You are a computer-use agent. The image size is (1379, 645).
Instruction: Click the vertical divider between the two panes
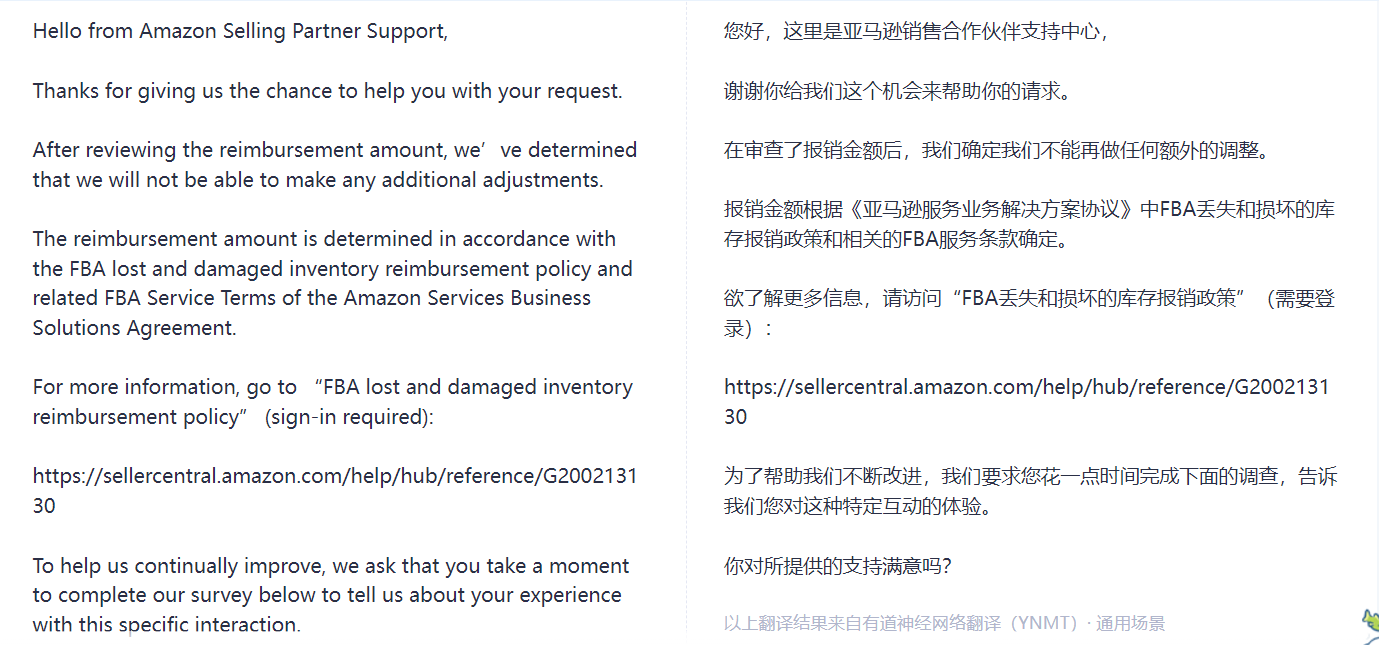687,322
